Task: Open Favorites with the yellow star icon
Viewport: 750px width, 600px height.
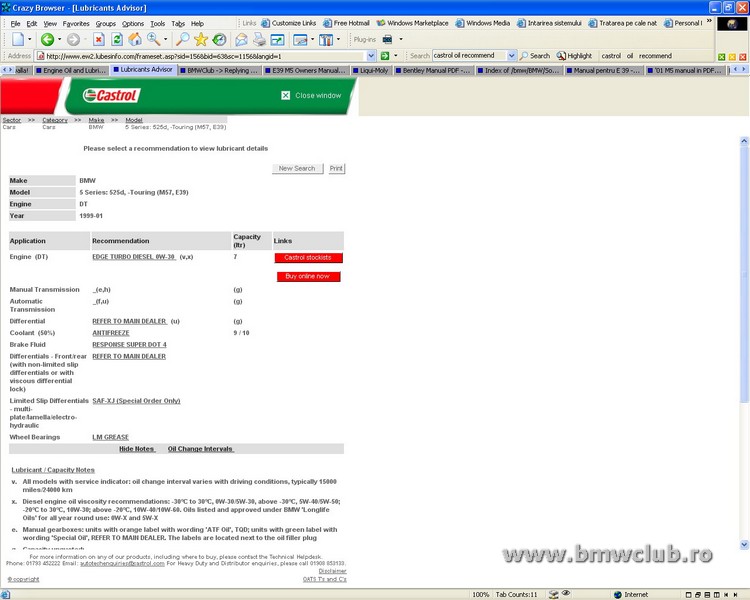Action: (201, 39)
